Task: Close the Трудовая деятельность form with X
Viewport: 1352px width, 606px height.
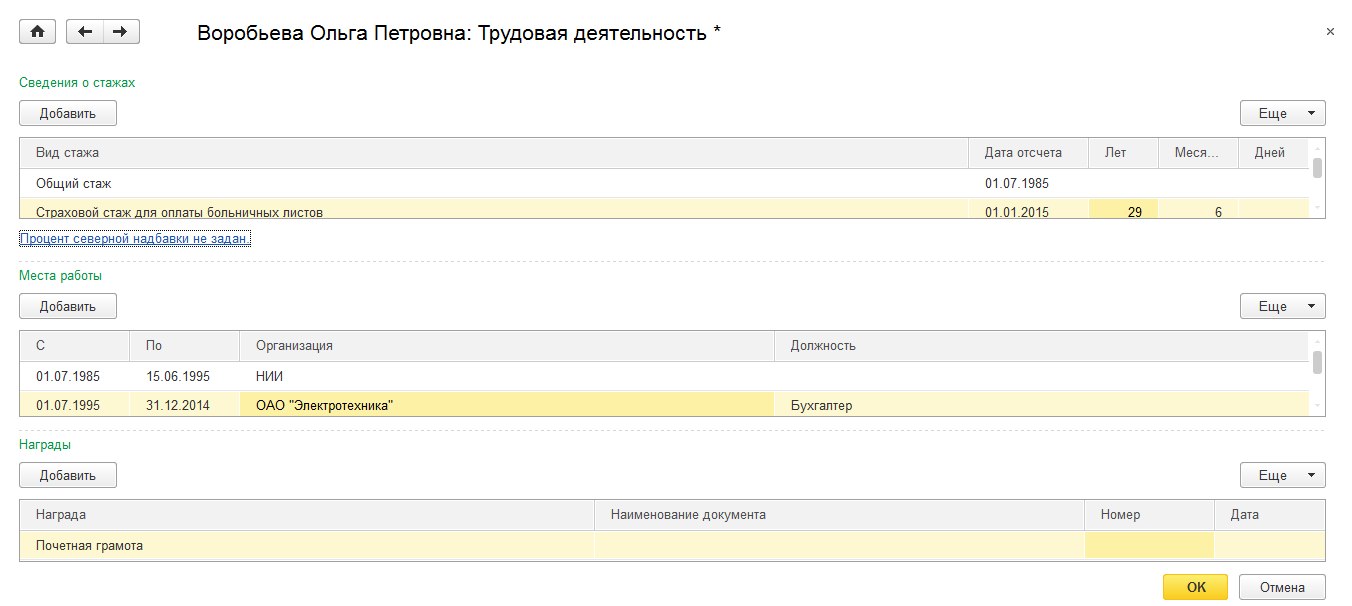Action: 1330,32
